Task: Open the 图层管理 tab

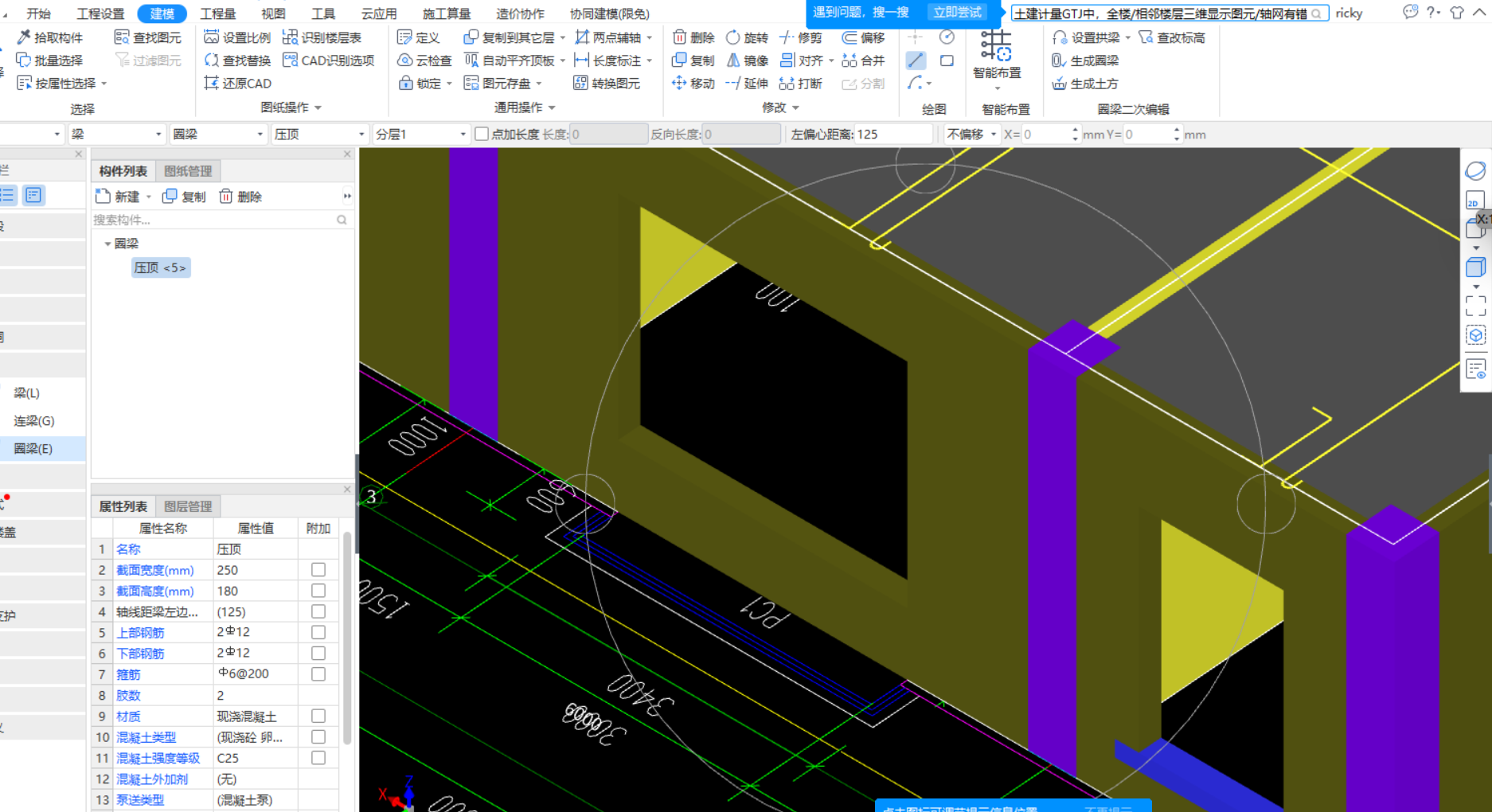Action: coord(188,506)
